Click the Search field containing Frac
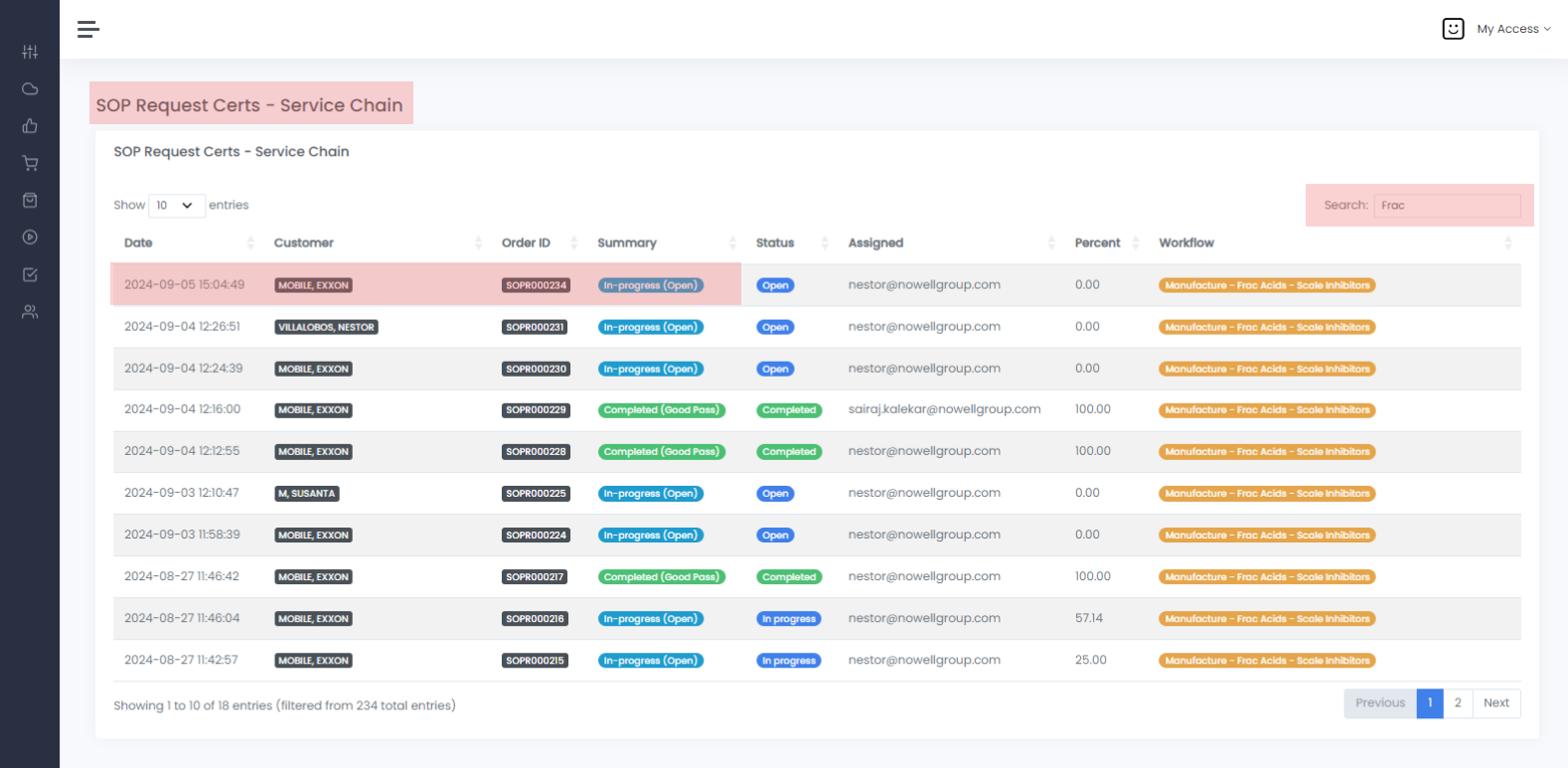Image resolution: width=1568 pixels, height=768 pixels. (x=1447, y=206)
